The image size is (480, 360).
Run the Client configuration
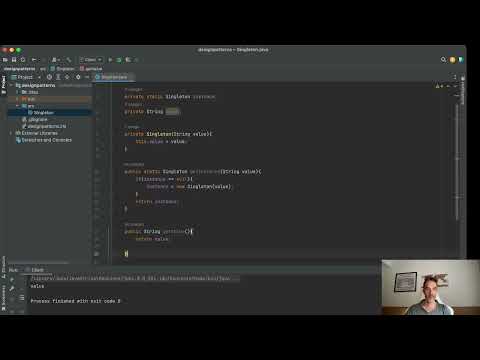coord(110,60)
